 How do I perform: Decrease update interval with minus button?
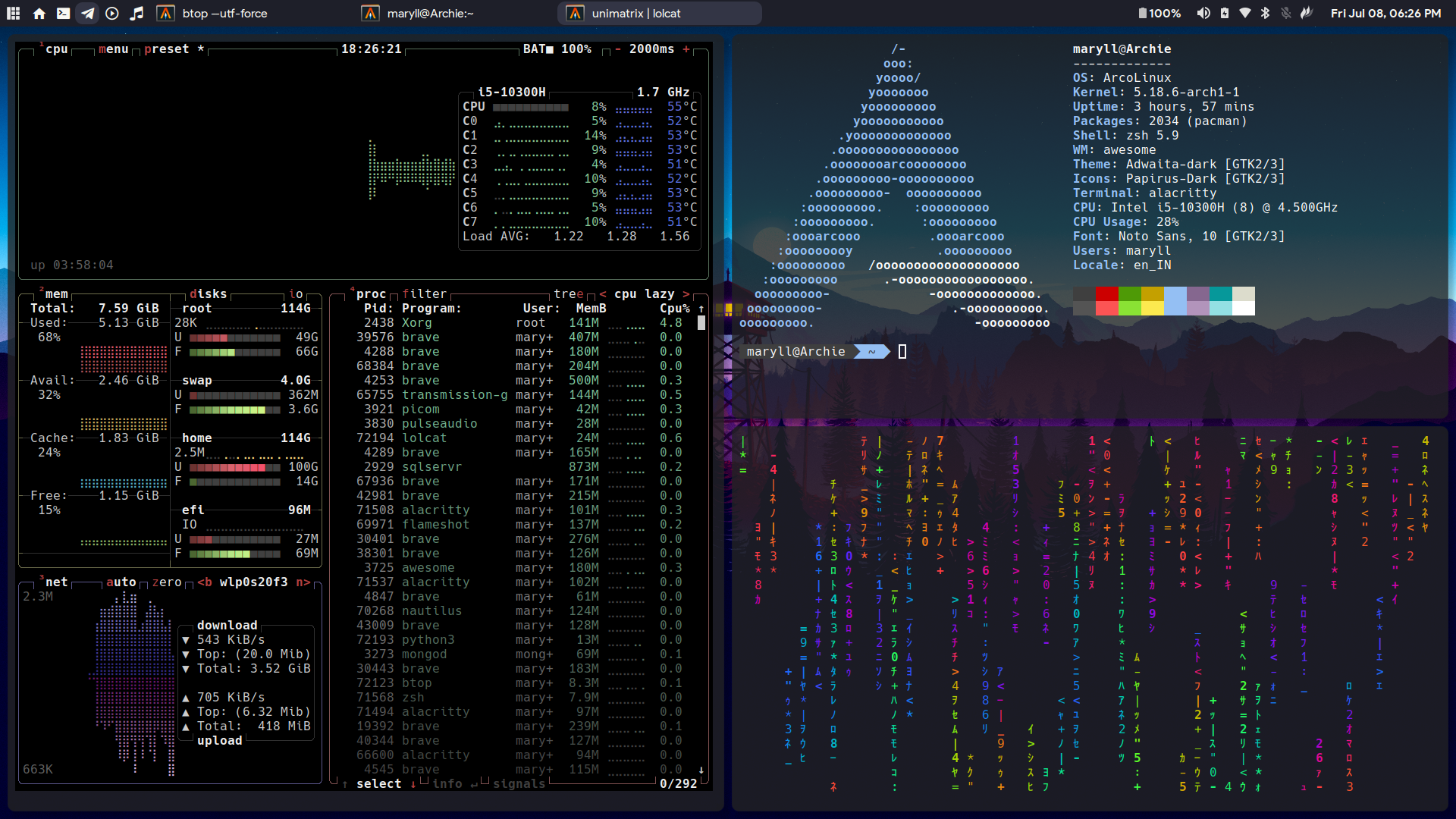617,49
